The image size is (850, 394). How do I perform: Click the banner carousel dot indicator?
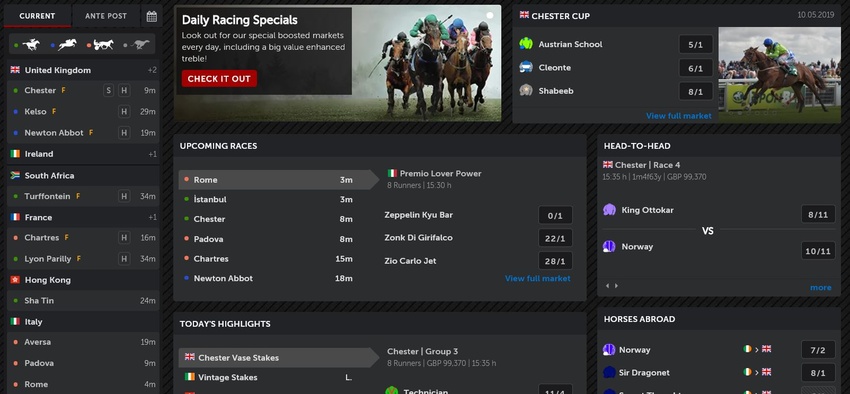490,15
